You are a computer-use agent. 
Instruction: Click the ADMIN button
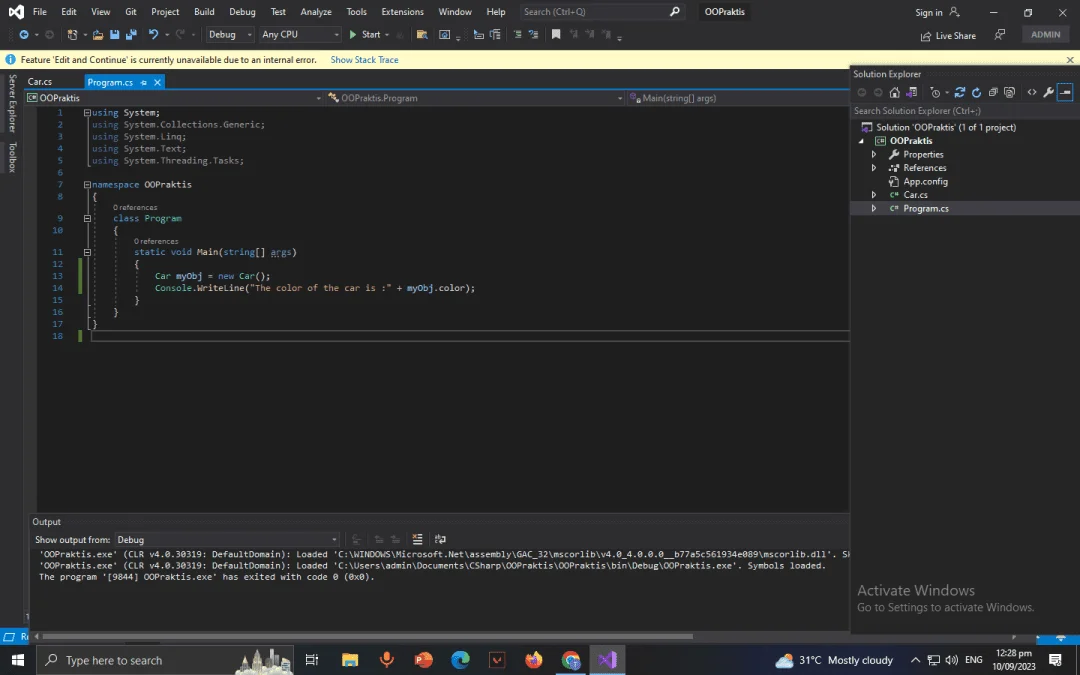point(1046,34)
